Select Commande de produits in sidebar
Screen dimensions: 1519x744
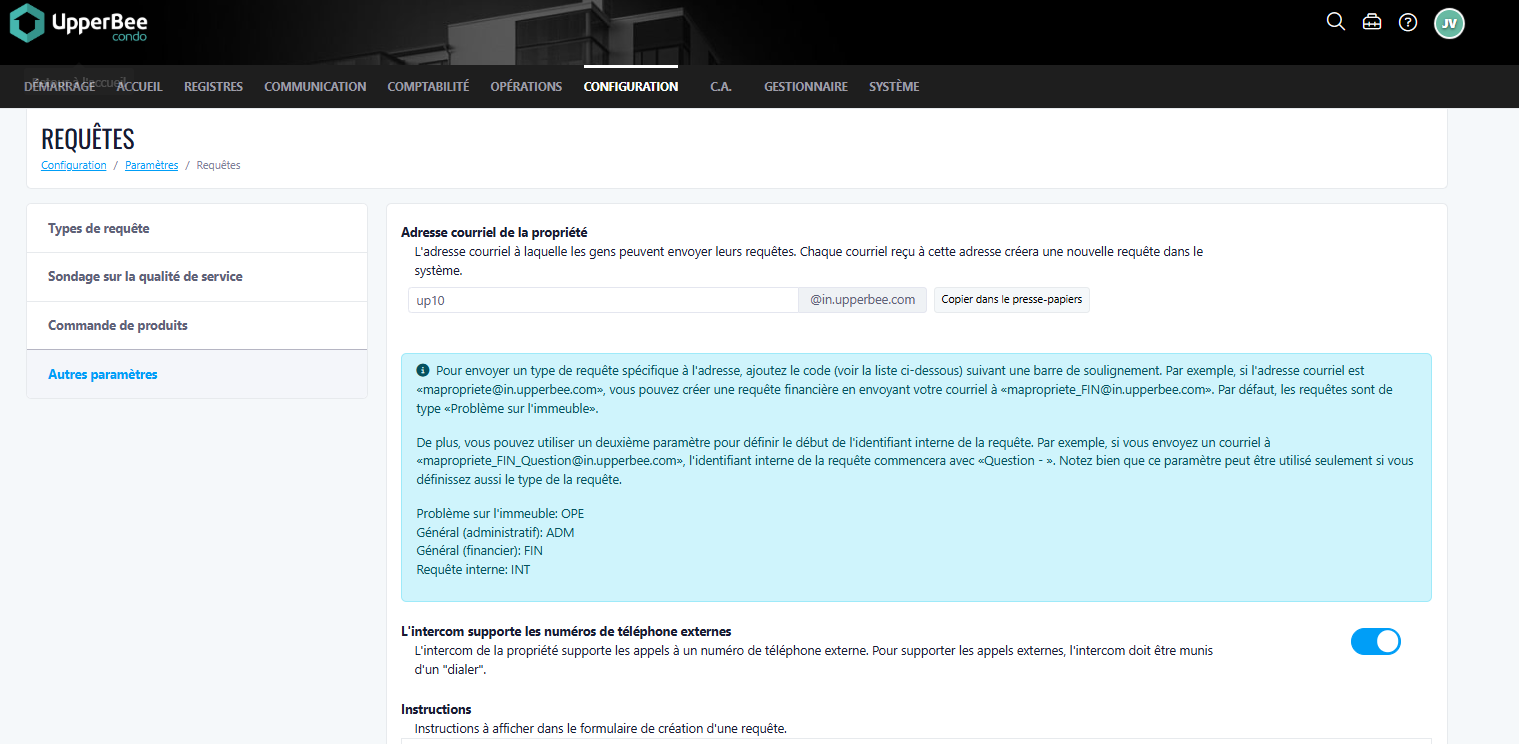197,326
